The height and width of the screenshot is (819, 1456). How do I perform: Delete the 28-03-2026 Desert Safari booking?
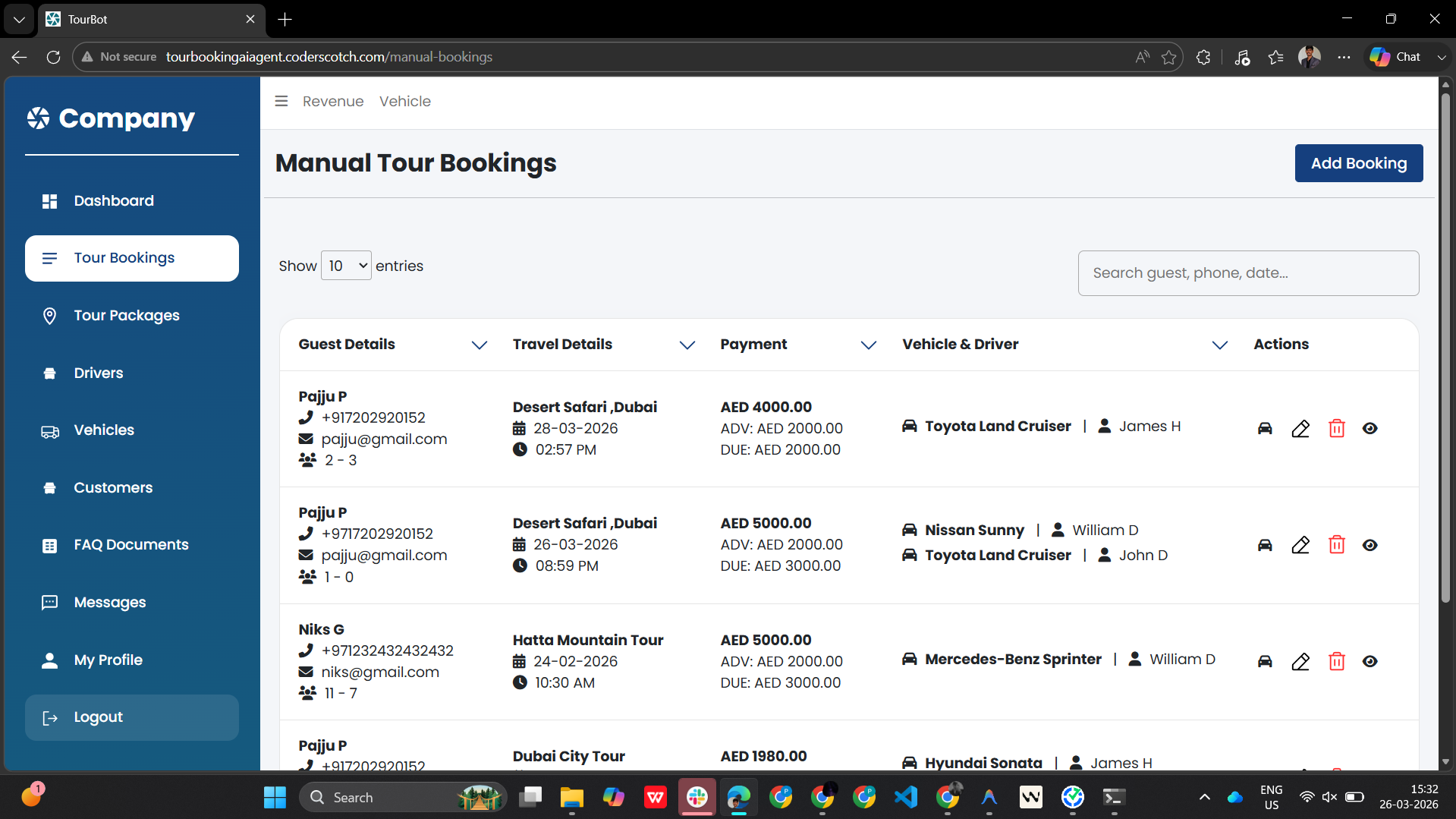tap(1337, 428)
